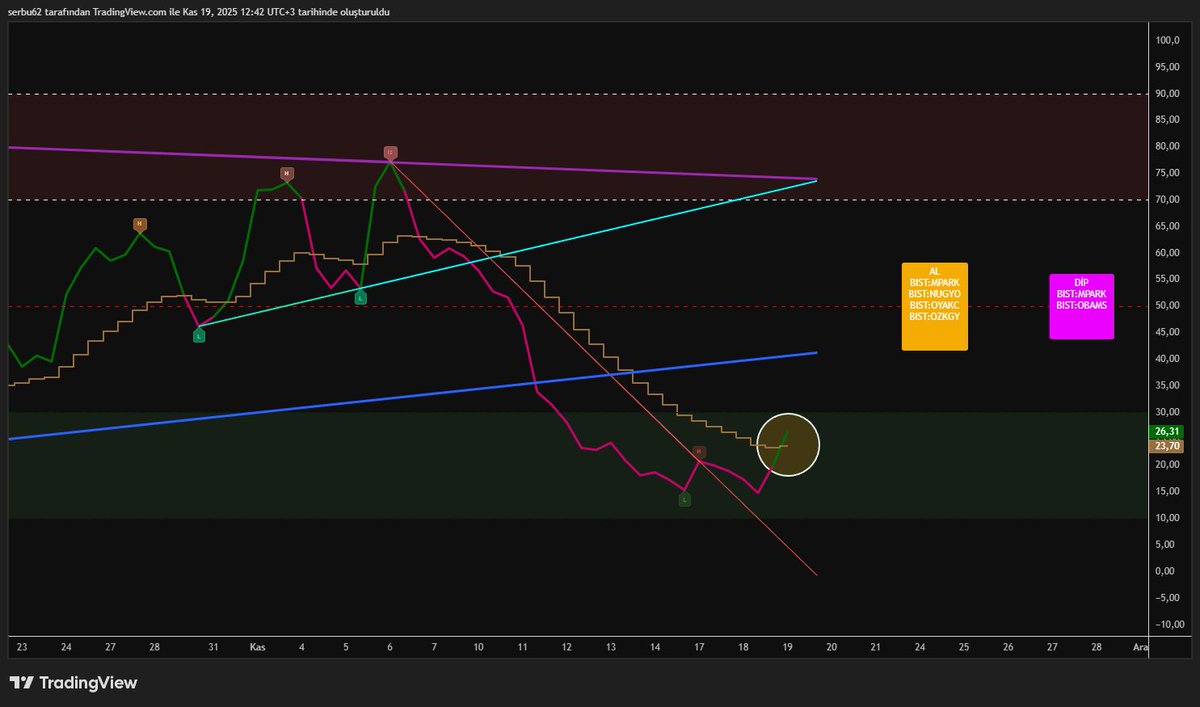Click BIST:OBAMS in the DİP box
Image resolution: width=1200 pixels, height=707 pixels.
(1082, 305)
